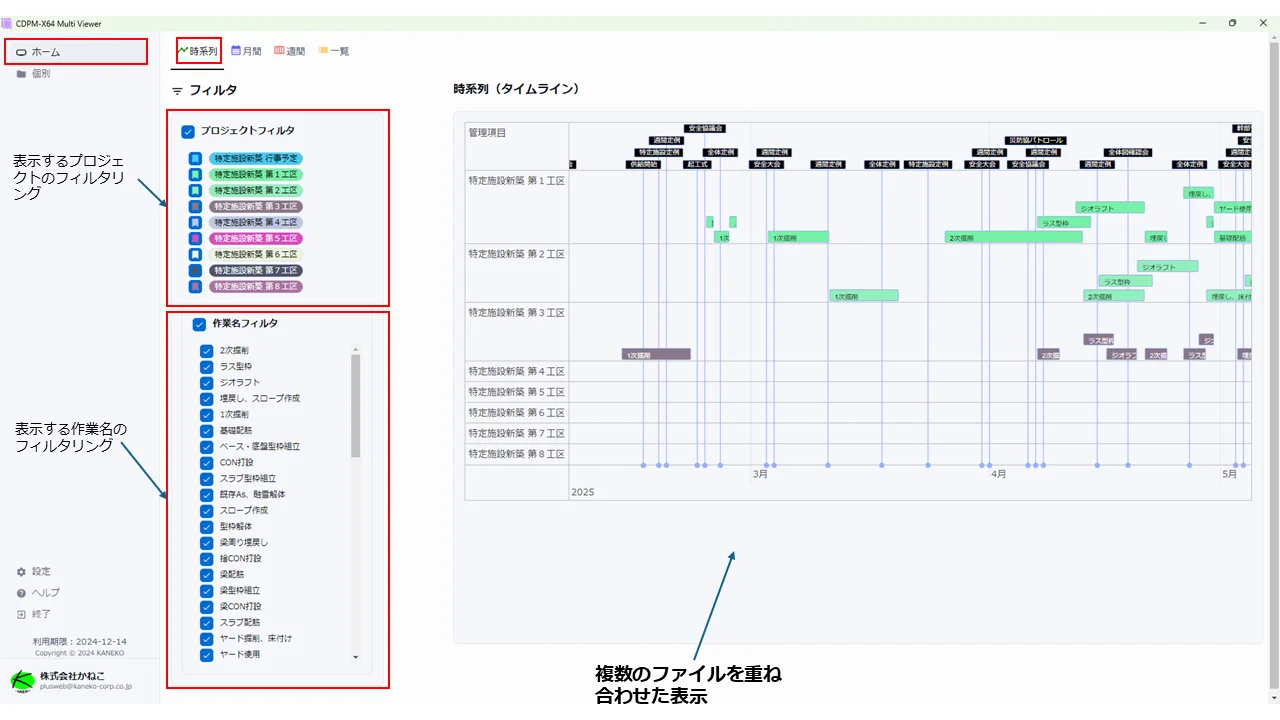Open the 個別 folder view in sidebar
Screen dimensions: 1280x720
pyautogui.click(x=34, y=73)
